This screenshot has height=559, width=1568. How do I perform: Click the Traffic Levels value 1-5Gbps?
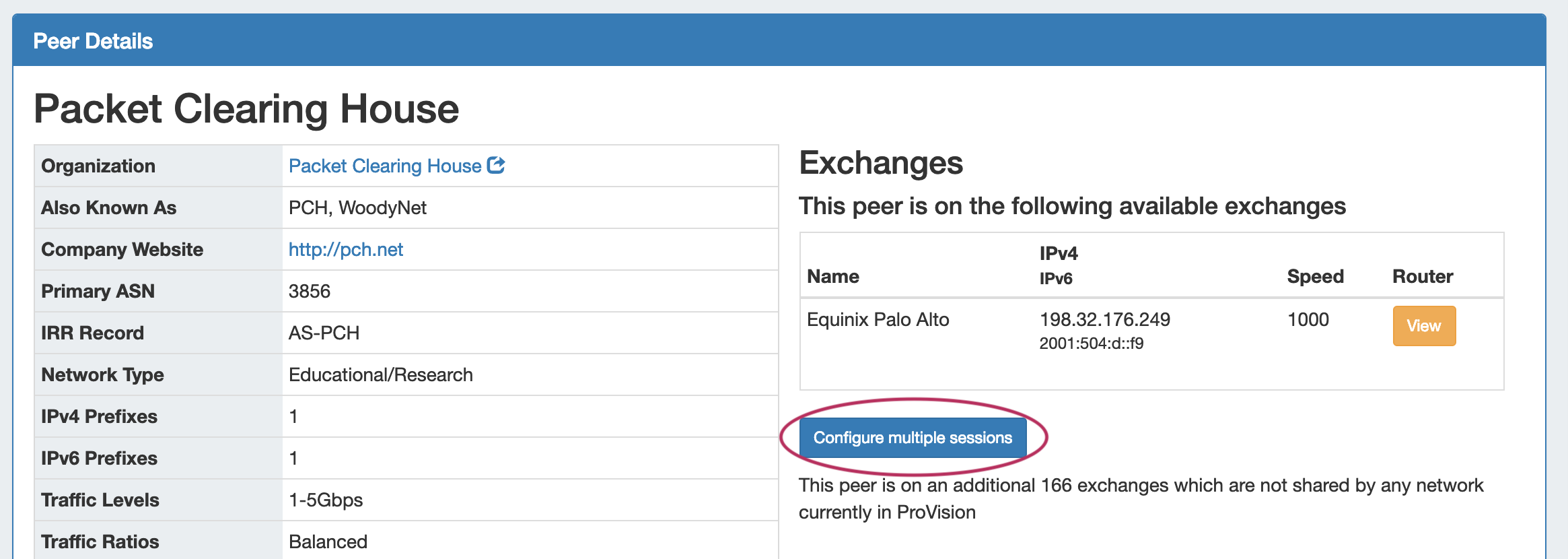(x=326, y=500)
